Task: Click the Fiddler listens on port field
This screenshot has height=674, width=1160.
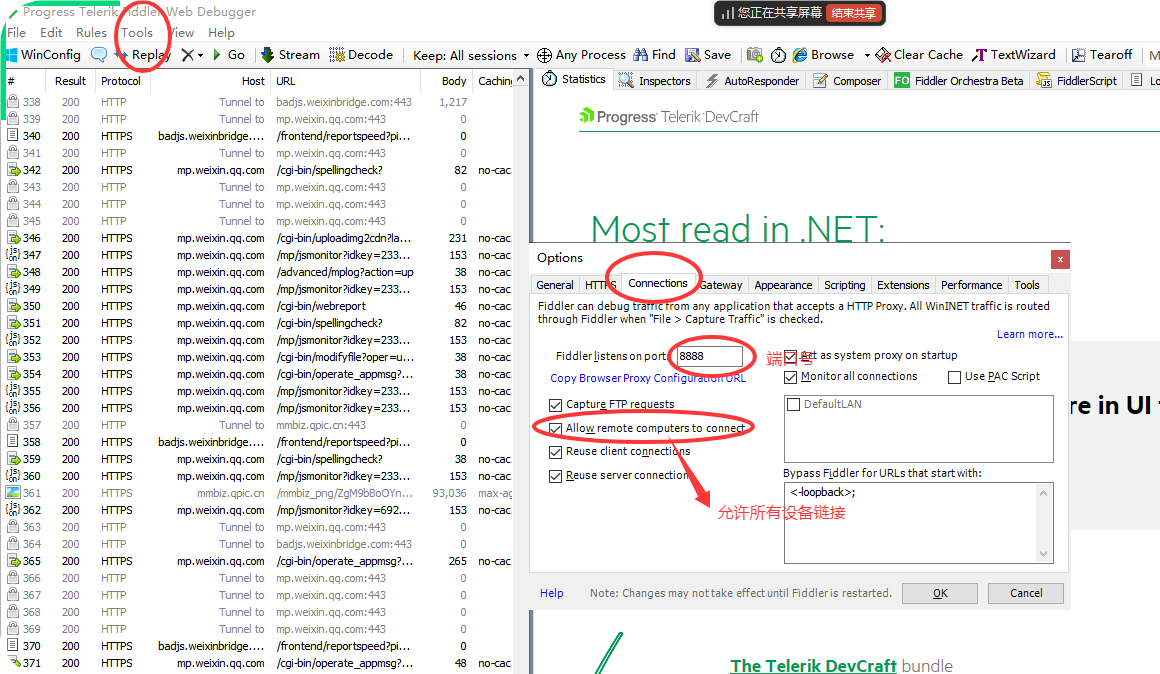Action: point(709,356)
